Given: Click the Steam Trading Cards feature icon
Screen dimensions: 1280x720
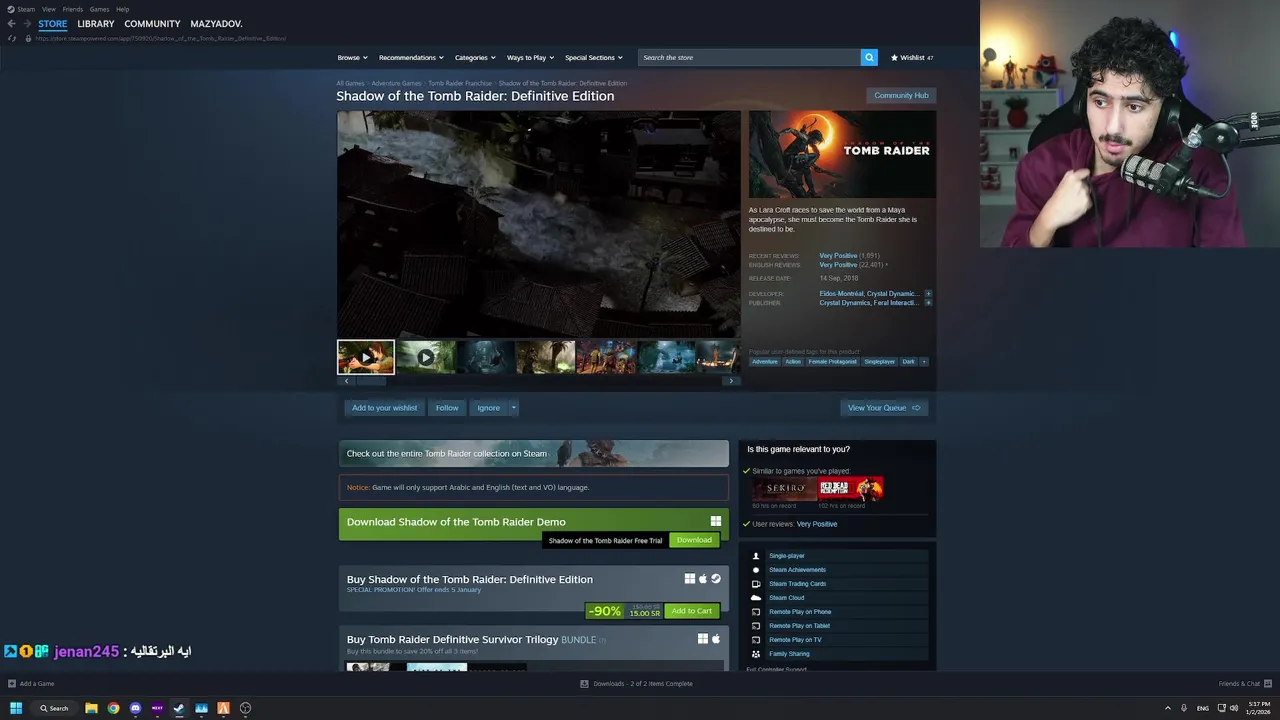Looking at the screenshot, I should coord(756,584).
